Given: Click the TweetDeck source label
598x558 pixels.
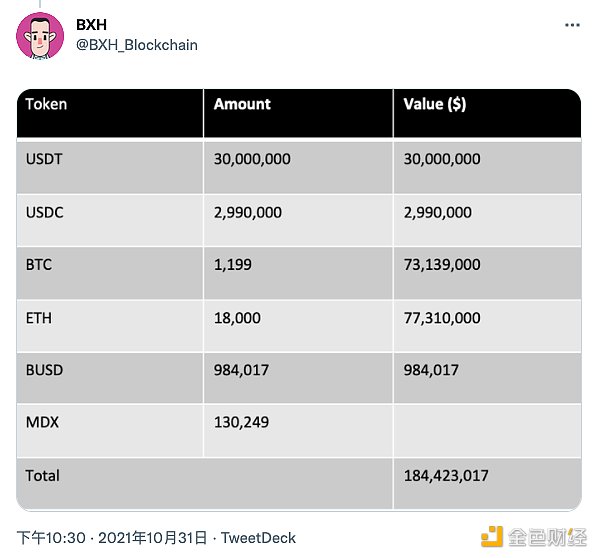Looking at the screenshot, I should coord(258,538).
